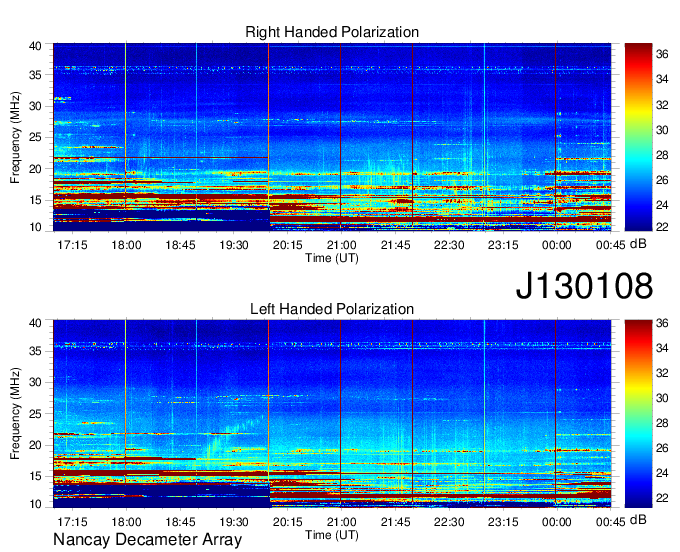Click the 'Nancay Decameter Array' caption
Image resolution: width=680 pixels, height=552 pixels.
(147, 540)
